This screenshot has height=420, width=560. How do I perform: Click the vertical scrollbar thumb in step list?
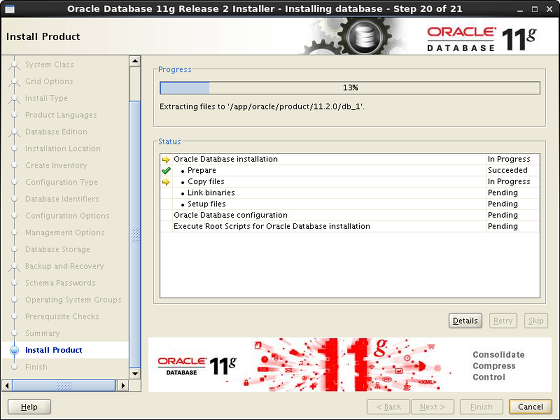(x=135, y=234)
